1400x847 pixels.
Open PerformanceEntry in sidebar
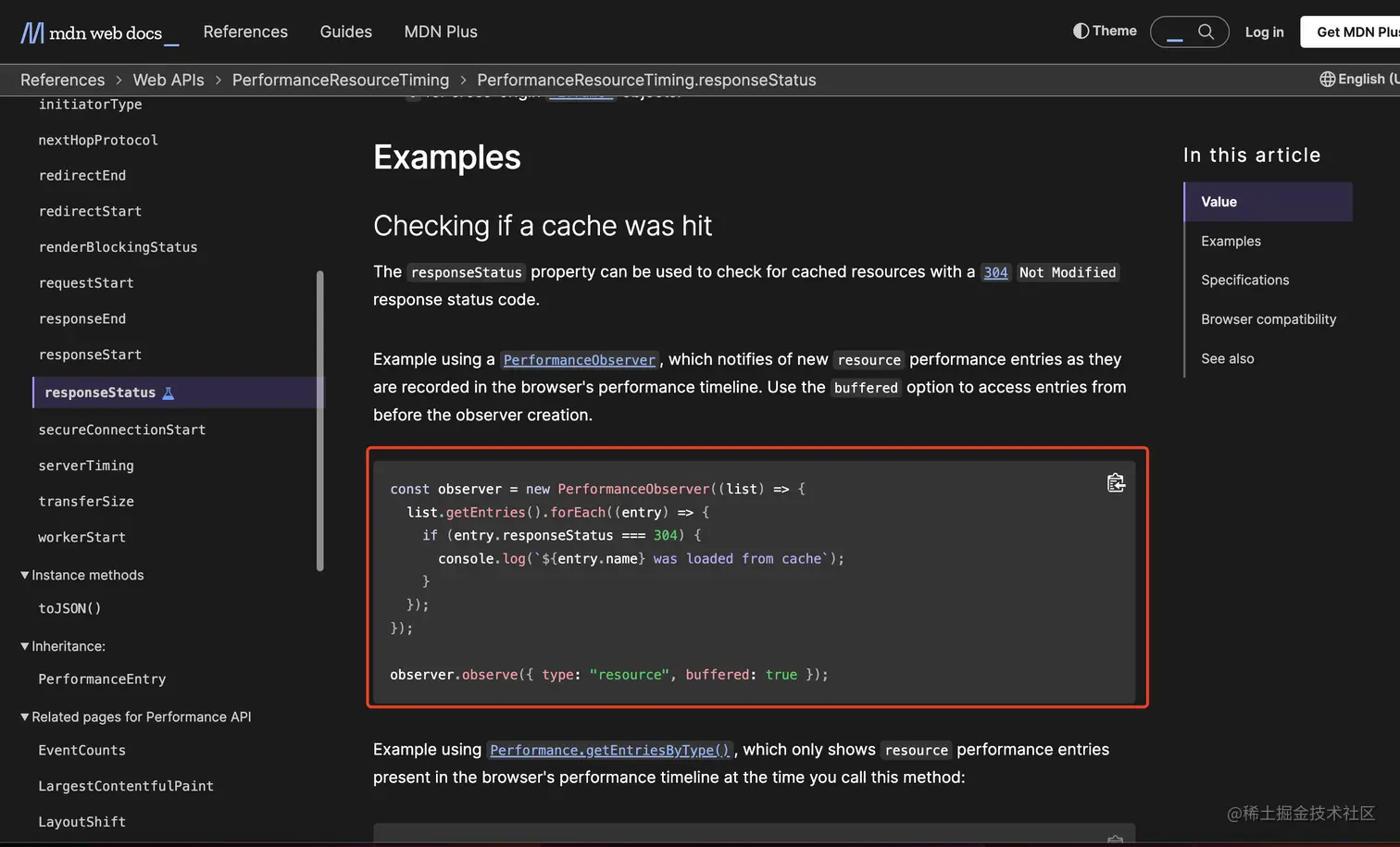[102, 679]
